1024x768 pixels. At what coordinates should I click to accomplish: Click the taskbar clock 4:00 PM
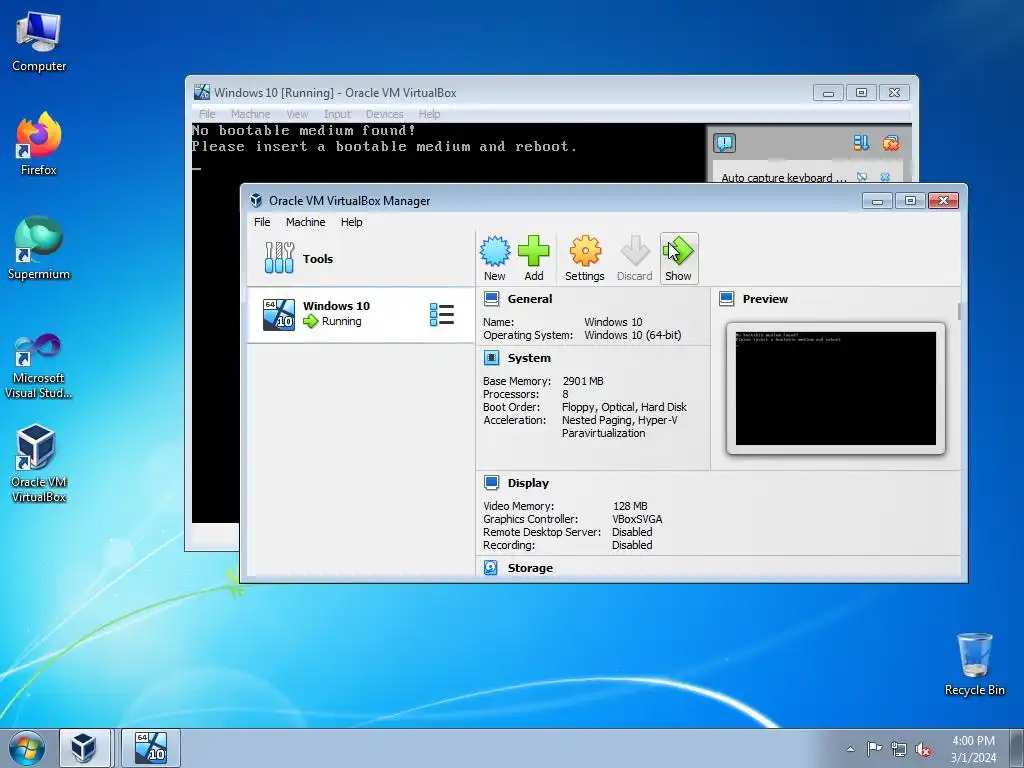click(x=973, y=748)
